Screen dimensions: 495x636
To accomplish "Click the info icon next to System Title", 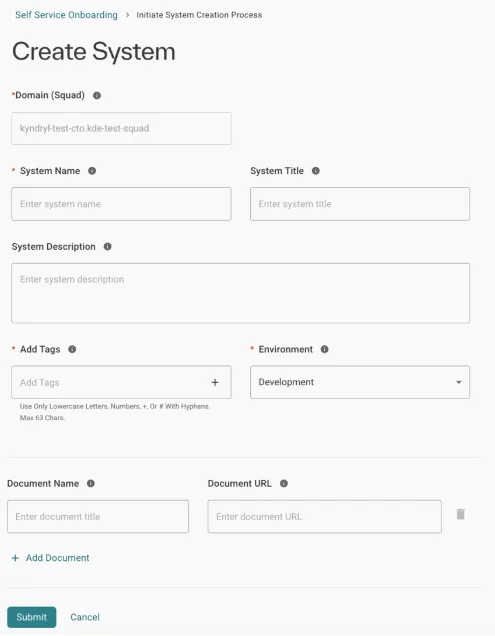I will pyautogui.click(x=316, y=171).
